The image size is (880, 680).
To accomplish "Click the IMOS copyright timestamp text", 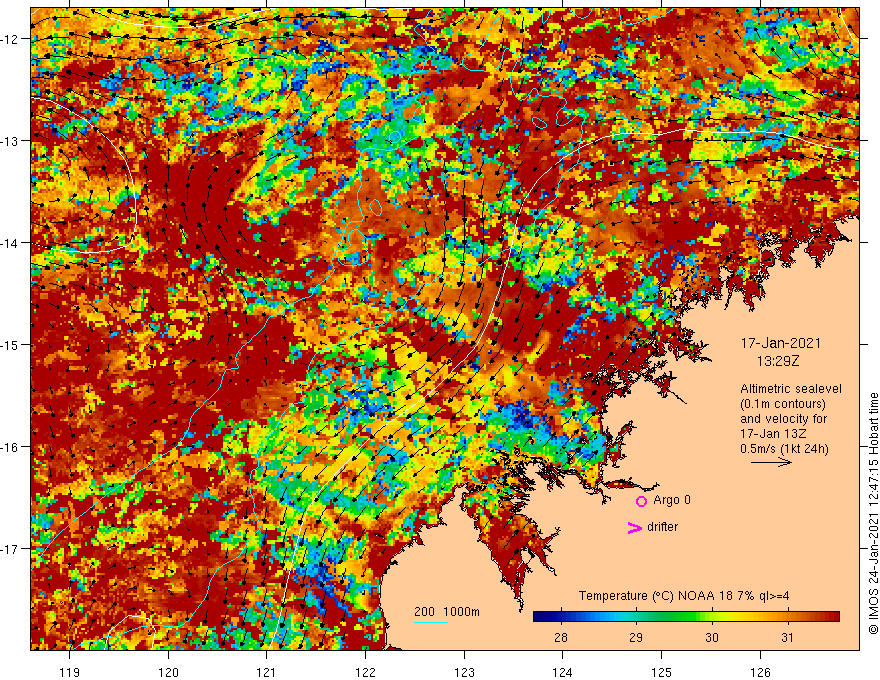I will [x=873, y=513].
